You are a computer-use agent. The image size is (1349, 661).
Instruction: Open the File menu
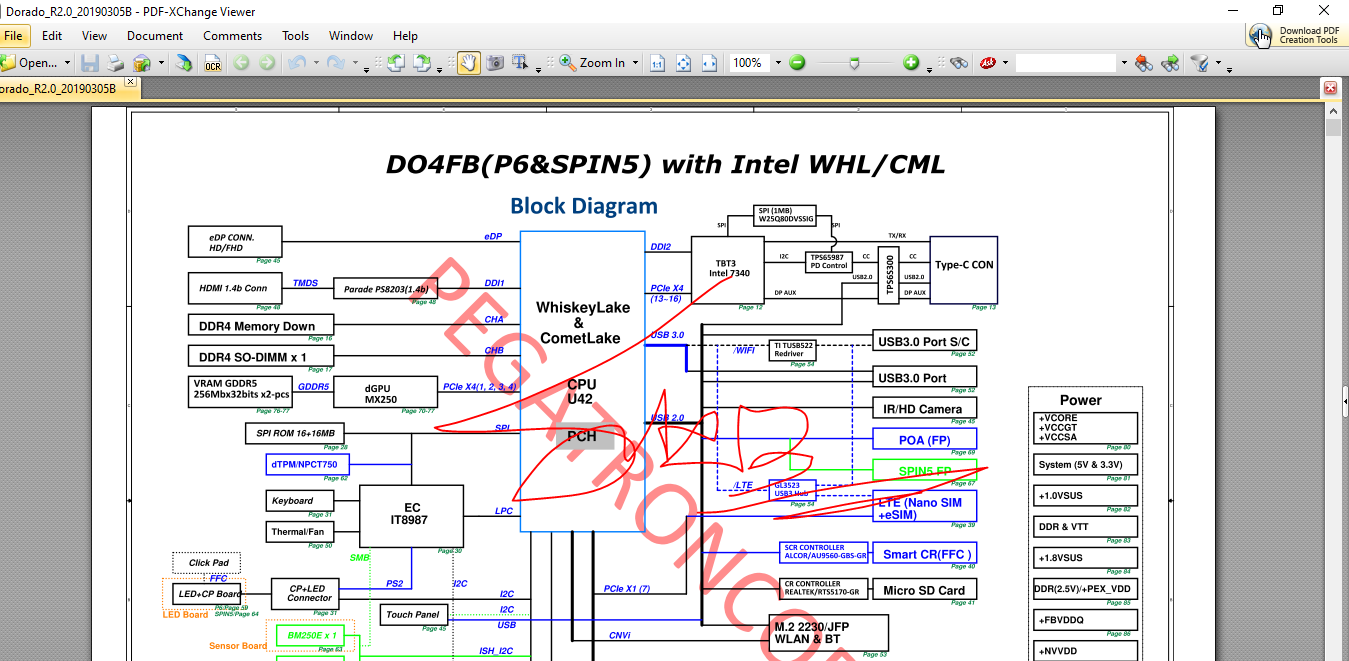(13, 35)
